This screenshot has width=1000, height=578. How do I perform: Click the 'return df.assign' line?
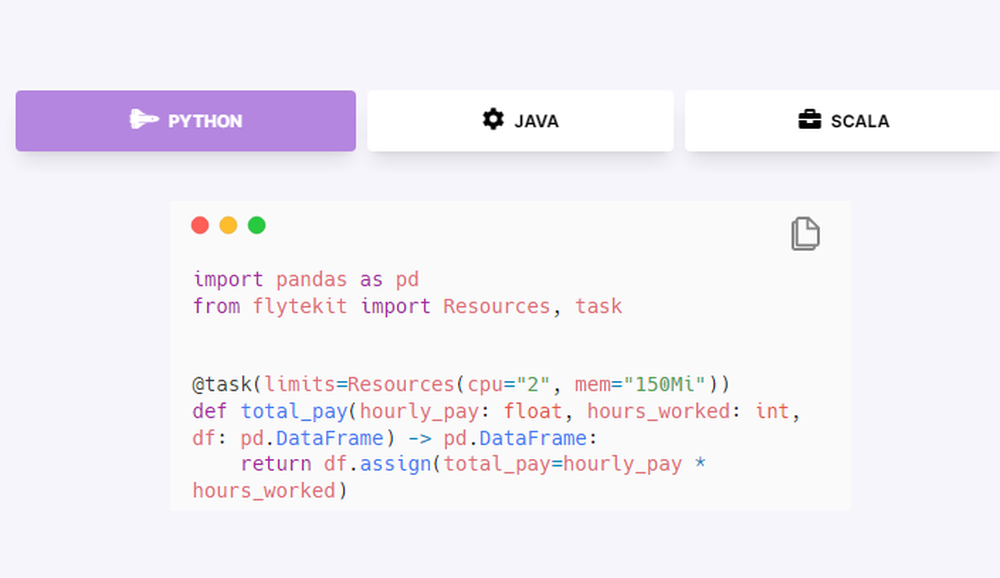473,464
